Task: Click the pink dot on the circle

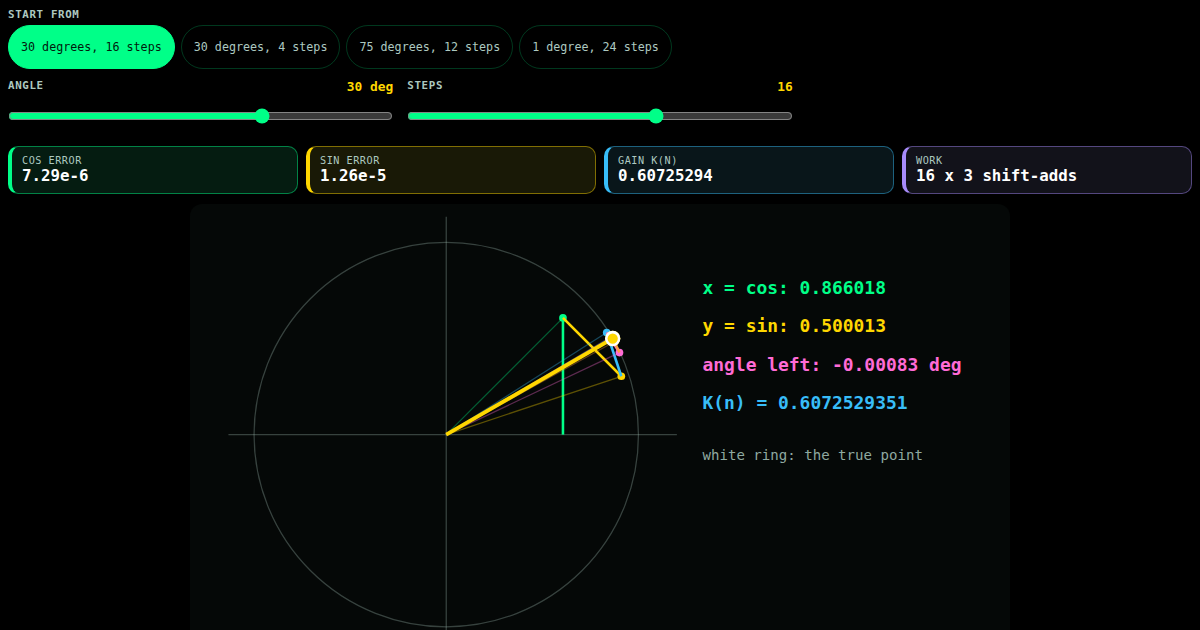Action: click(620, 352)
